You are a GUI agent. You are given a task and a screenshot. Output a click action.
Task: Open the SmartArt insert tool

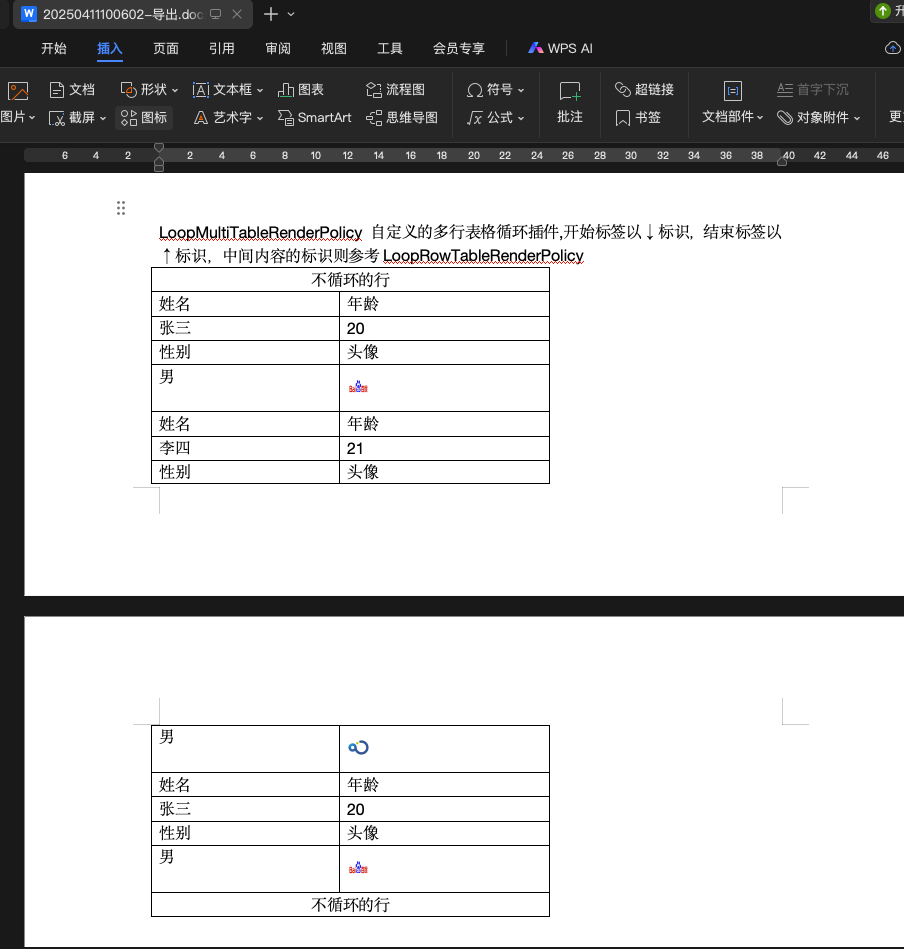(314, 118)
